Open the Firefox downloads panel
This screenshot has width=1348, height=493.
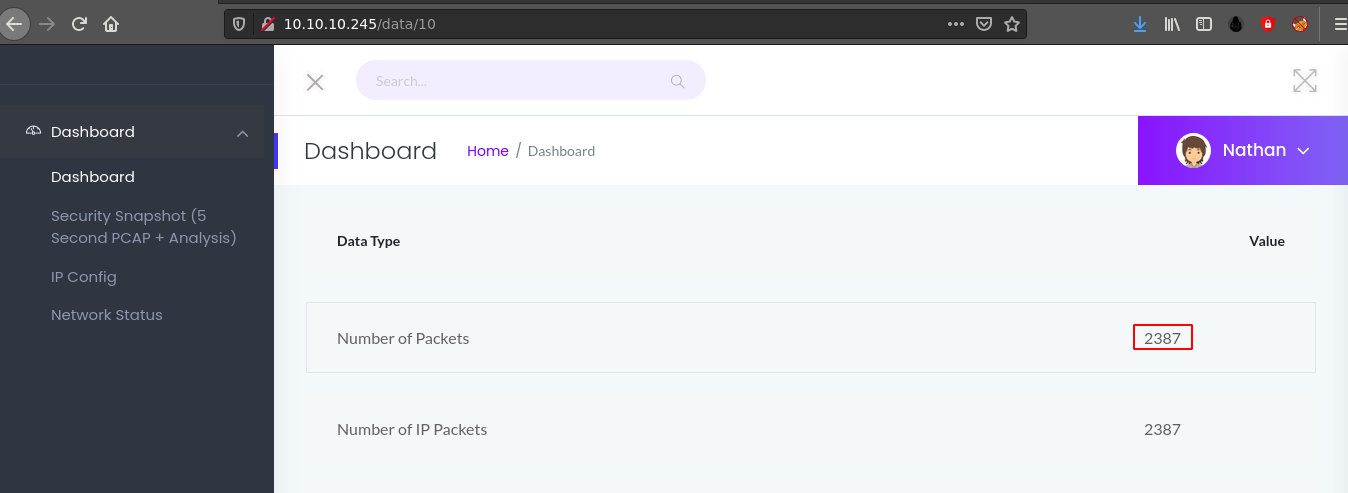[x=1140, y=24]
